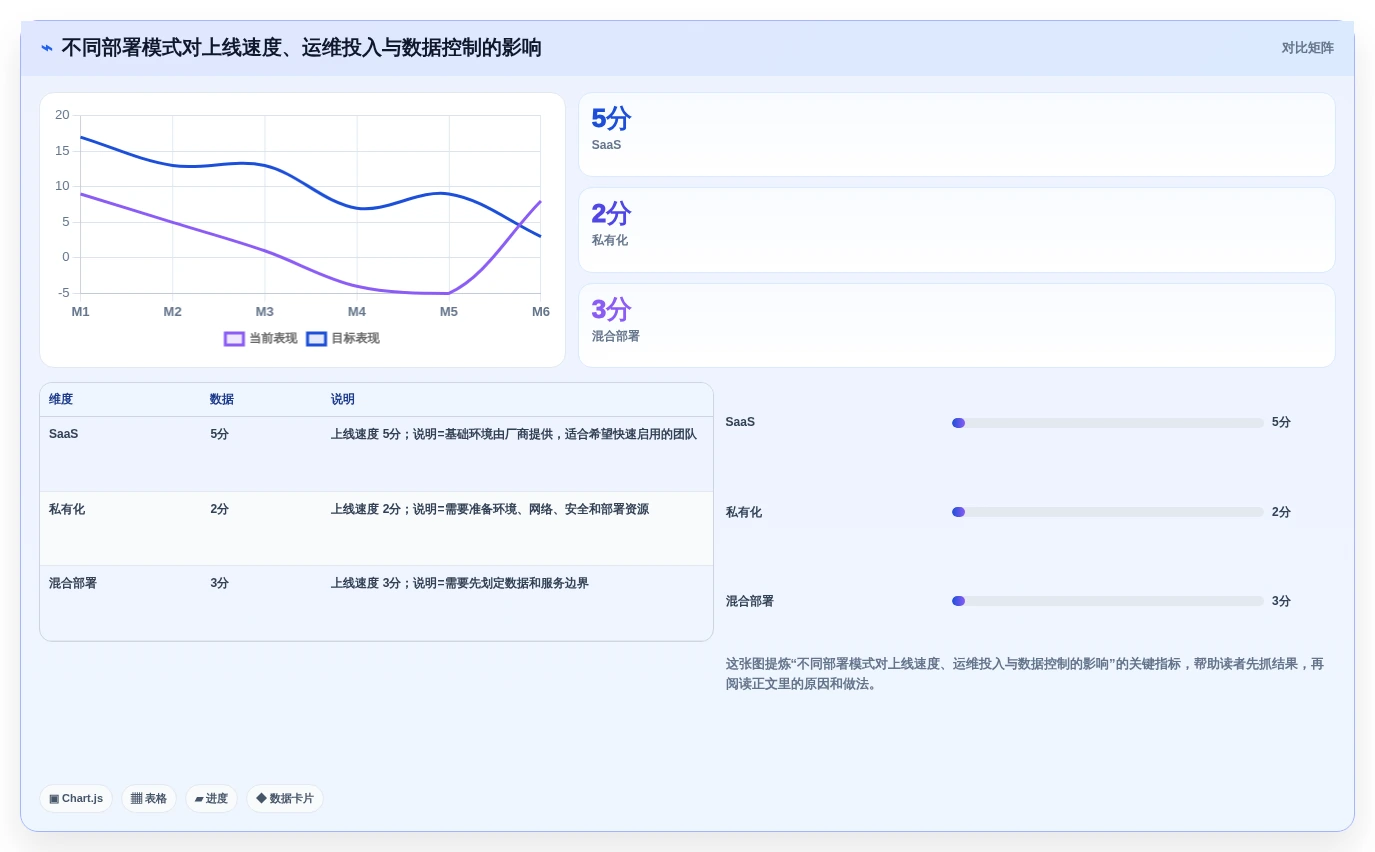Click the 上线速度 5分 description cell
The image size is (1375, 852).
[x=514, y=434]
